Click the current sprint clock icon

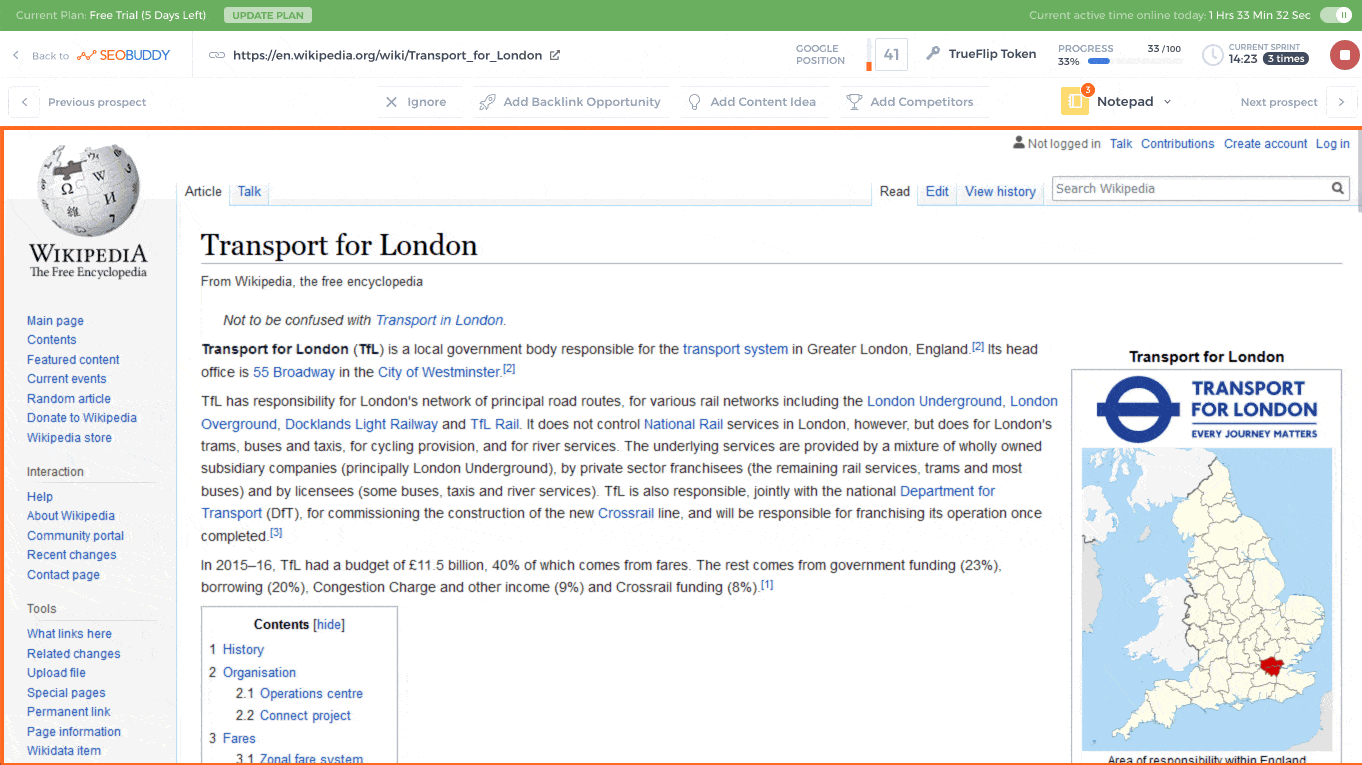coord(1212,55)
